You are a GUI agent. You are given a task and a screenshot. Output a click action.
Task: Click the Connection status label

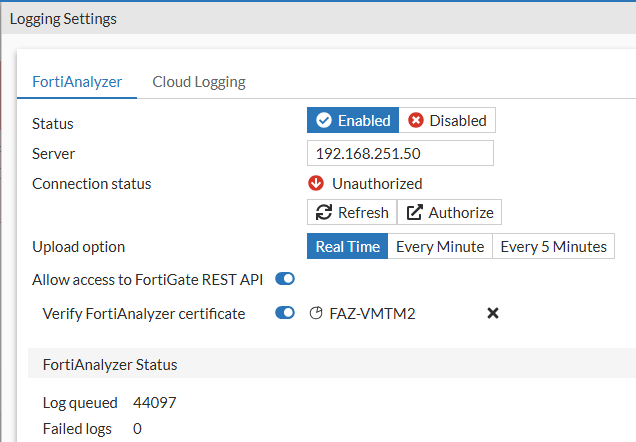[x=92, y=184]
